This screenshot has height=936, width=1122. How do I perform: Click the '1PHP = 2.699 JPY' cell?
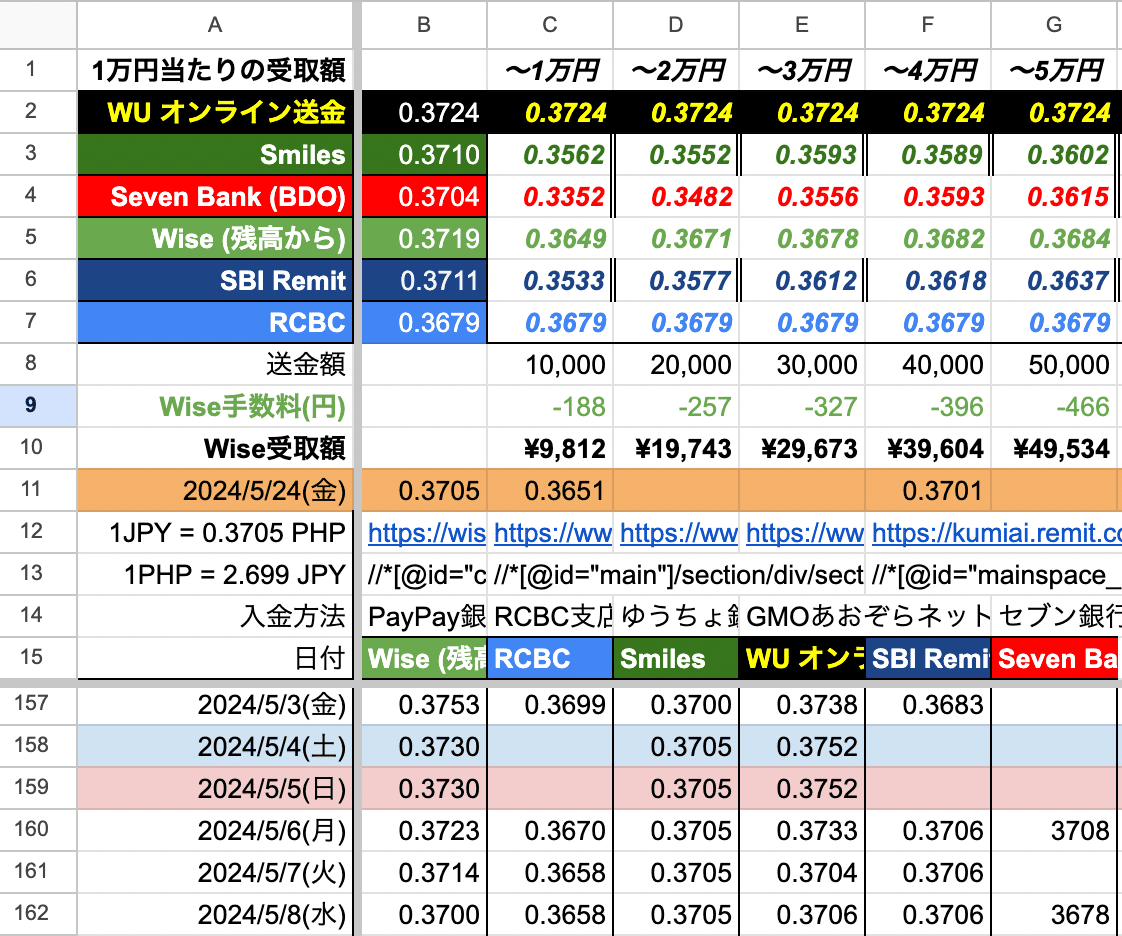[x=215, y=575]
